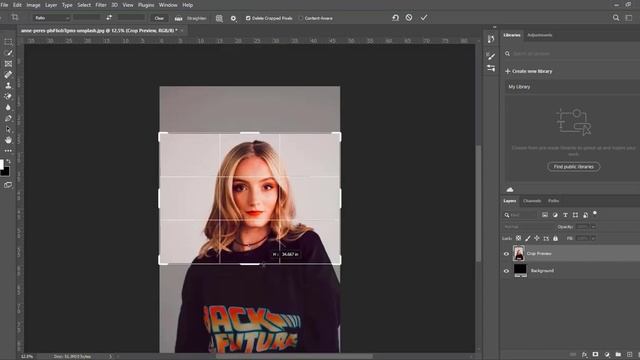Open the Layer menu
This screenshot has width=640, height=360.
[x=51, y=5]
